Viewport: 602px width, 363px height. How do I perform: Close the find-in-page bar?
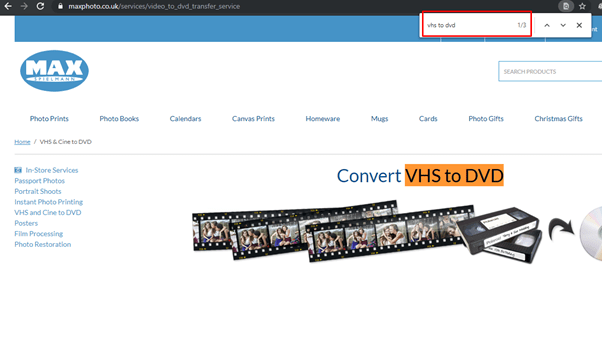pos(579,25)
